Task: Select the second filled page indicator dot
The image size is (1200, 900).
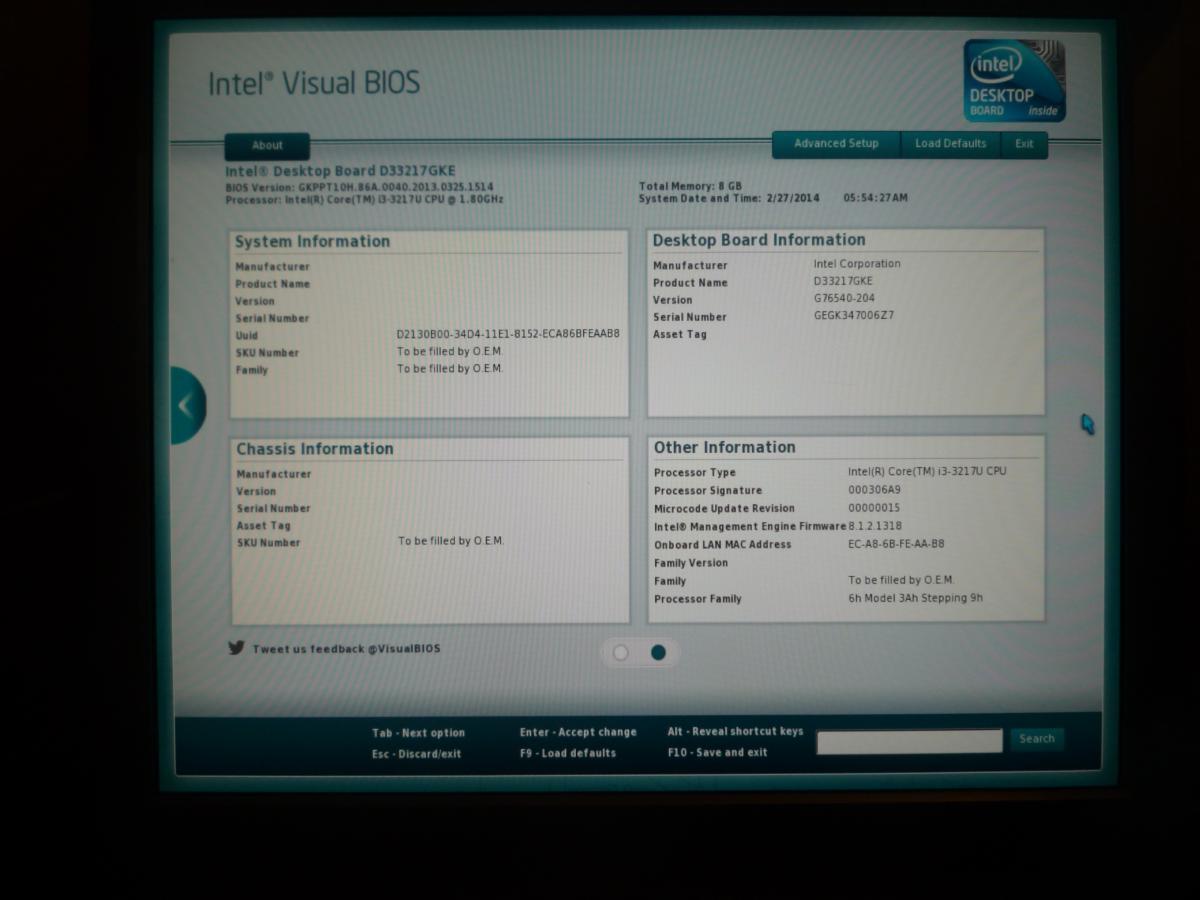Action: [658, 653]
